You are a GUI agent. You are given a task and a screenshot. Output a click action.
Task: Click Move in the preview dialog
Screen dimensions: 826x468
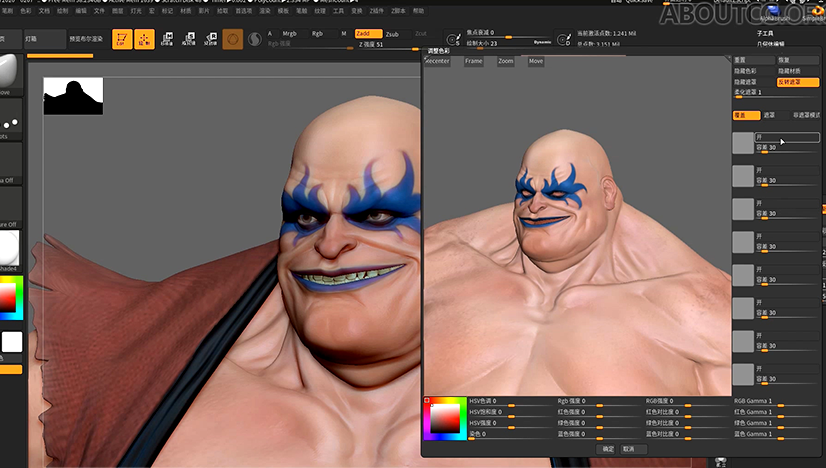click(536, 61)
